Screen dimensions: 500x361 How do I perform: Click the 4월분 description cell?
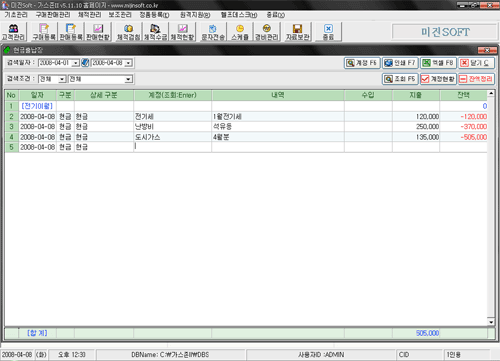pyautogui.click(x=278, y=137)
